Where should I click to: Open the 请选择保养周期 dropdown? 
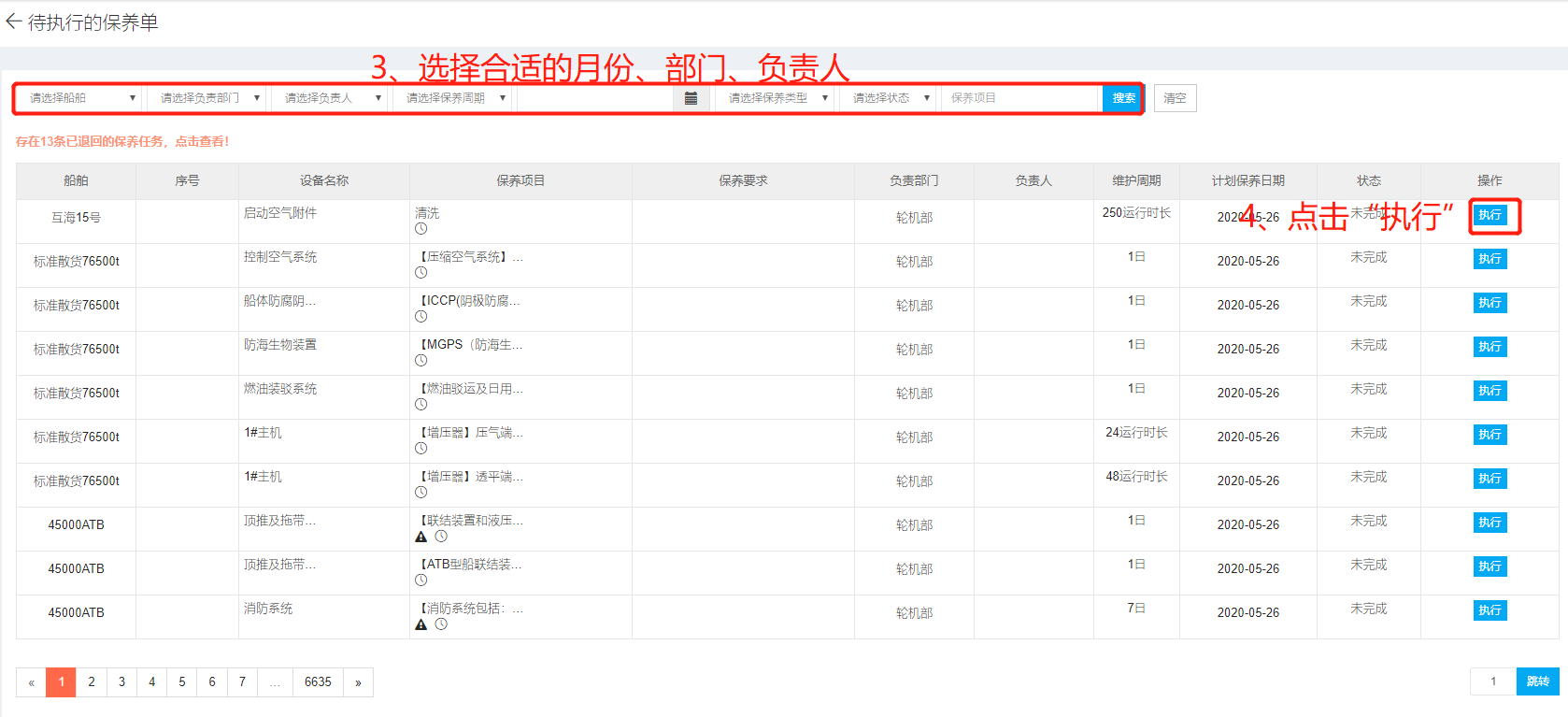pyautogui.click(x=452, y=98)
